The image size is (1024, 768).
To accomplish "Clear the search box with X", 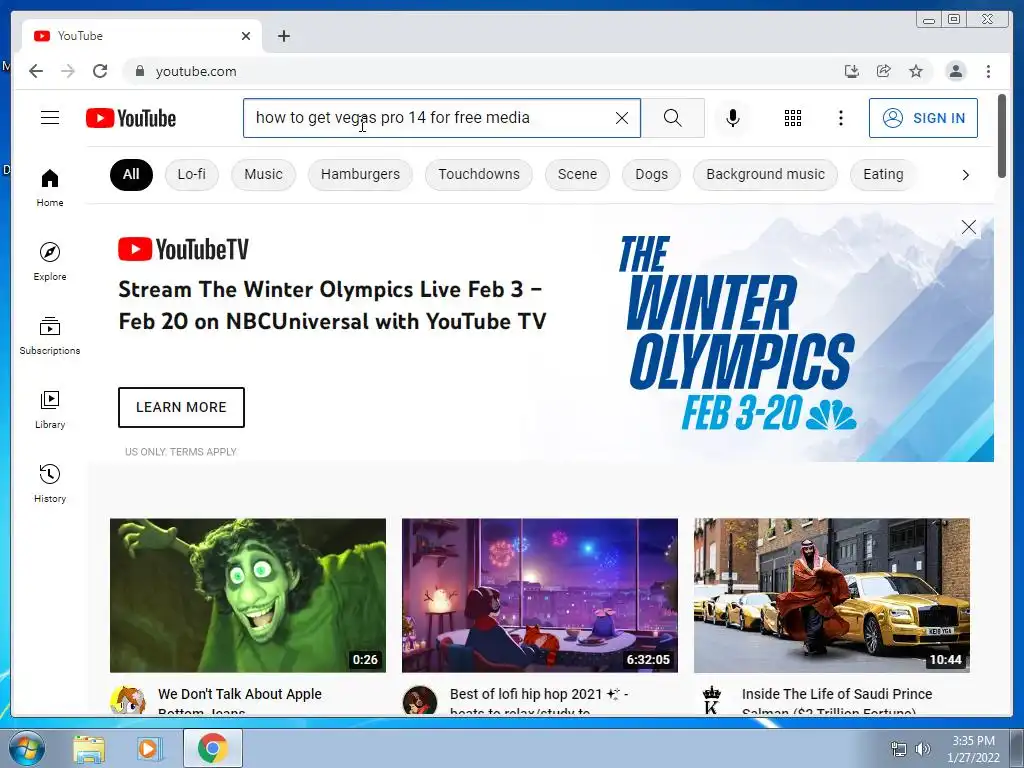I will (622, 118).
